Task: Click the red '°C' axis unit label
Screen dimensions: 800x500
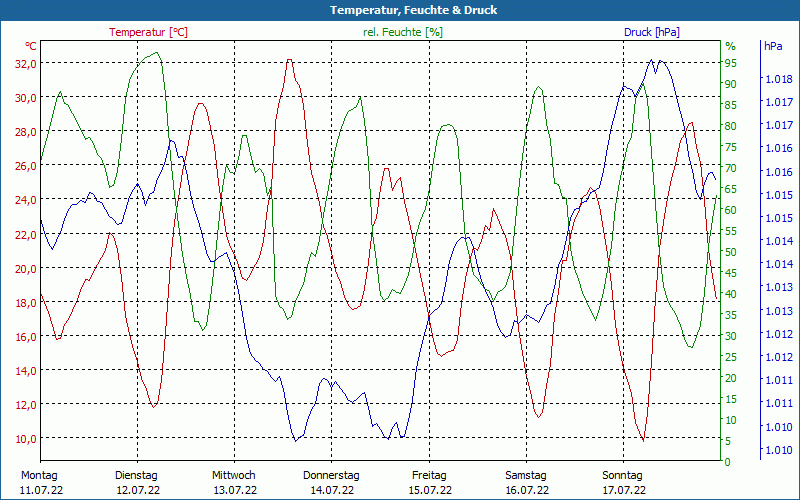Action: coord(31,46)
